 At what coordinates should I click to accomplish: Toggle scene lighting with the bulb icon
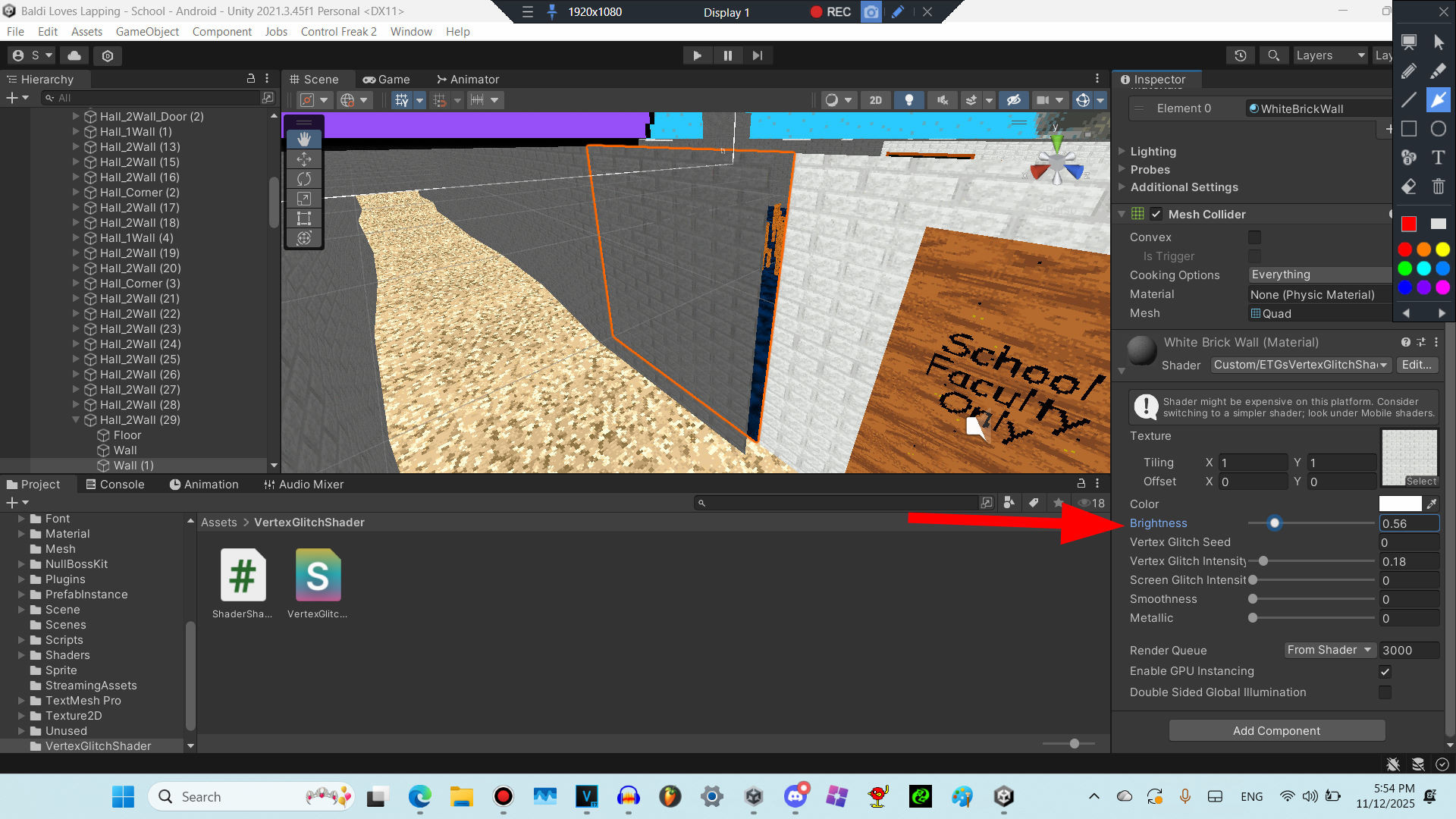(x=909, y=99)
